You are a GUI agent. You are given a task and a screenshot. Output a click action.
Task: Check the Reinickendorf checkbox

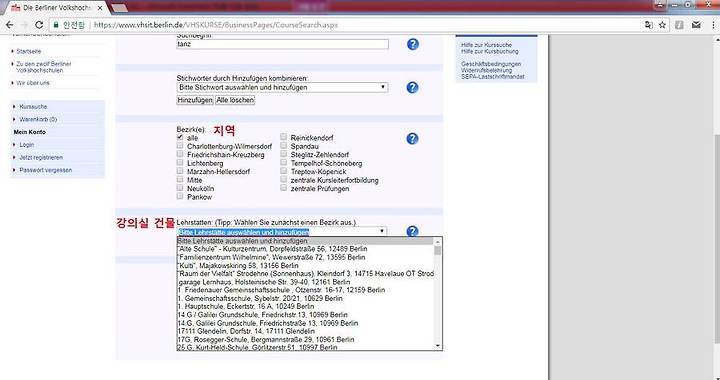284,137
